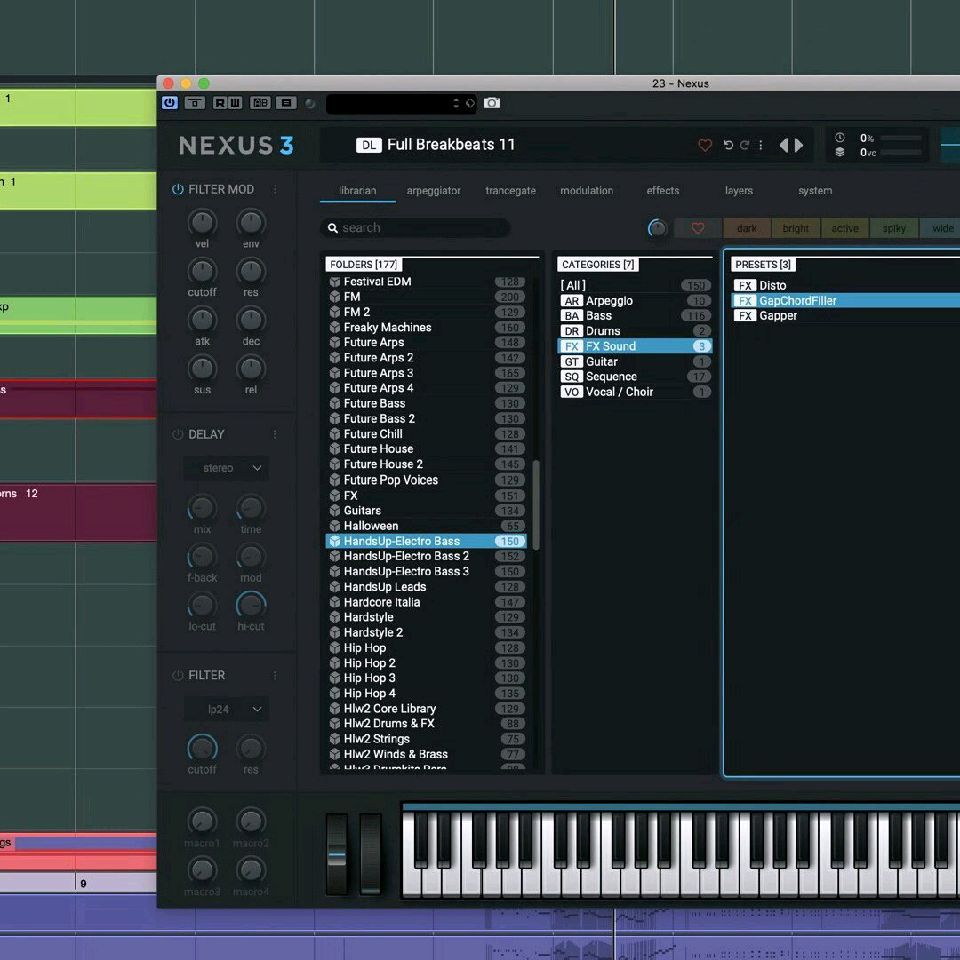Favorite the Full Breakbeats 11 preset

pyautogui.click(x=704, y=145)
